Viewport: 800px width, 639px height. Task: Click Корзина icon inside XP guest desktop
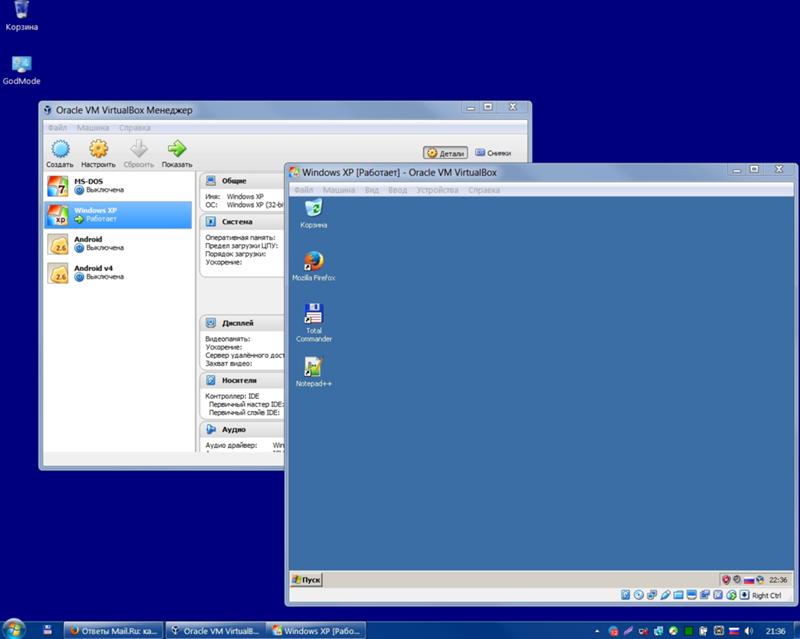(x=314, y=213)
